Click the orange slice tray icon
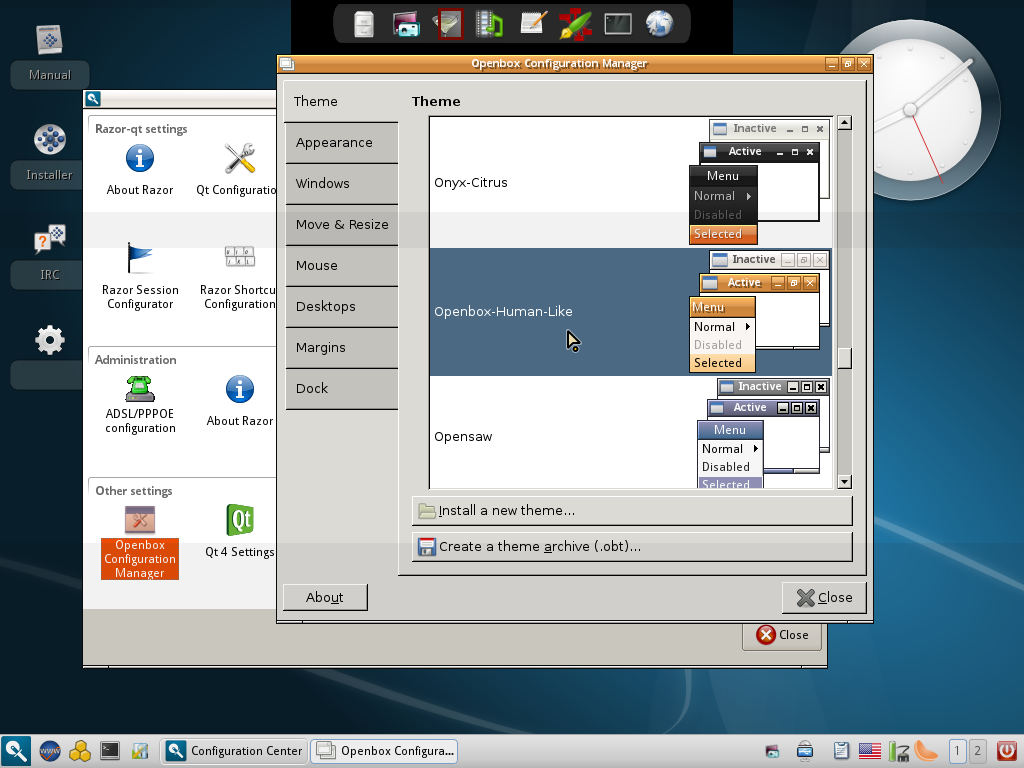Viewport: 1024px width, 768px height. coord(927,751)
